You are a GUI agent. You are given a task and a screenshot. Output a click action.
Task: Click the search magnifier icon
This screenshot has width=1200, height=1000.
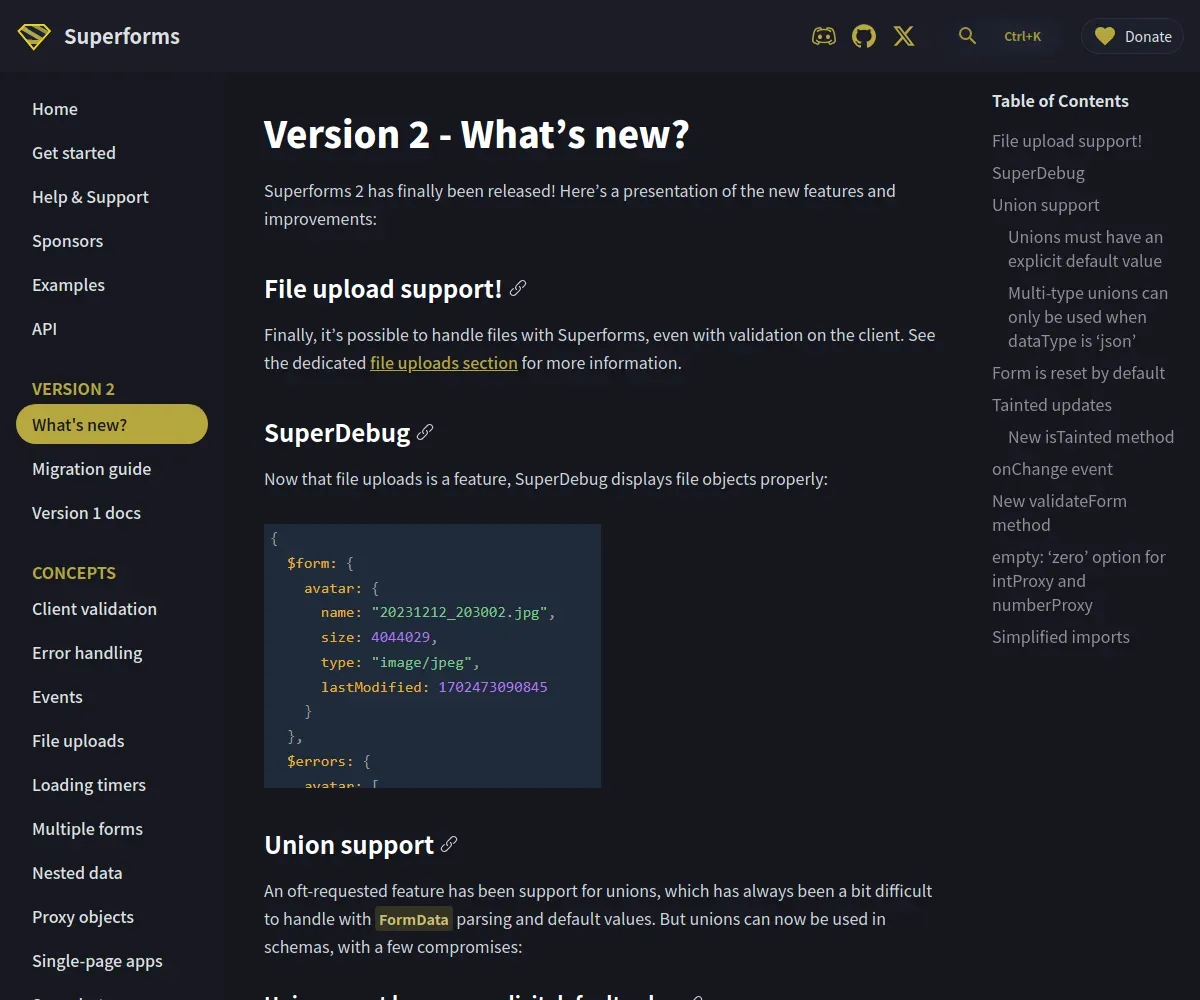pyautogui.click(x=967, y=36)
